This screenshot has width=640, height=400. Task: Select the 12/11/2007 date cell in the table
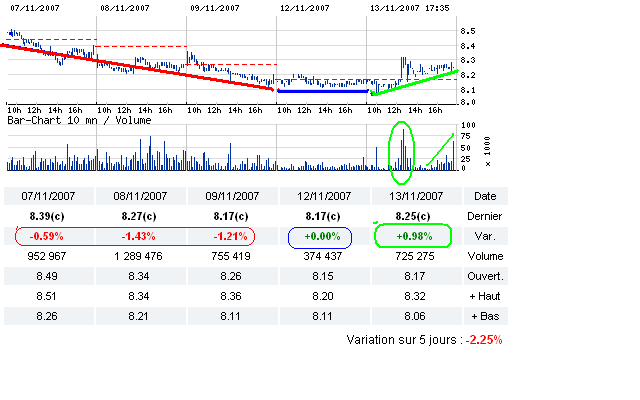point(324,196)
